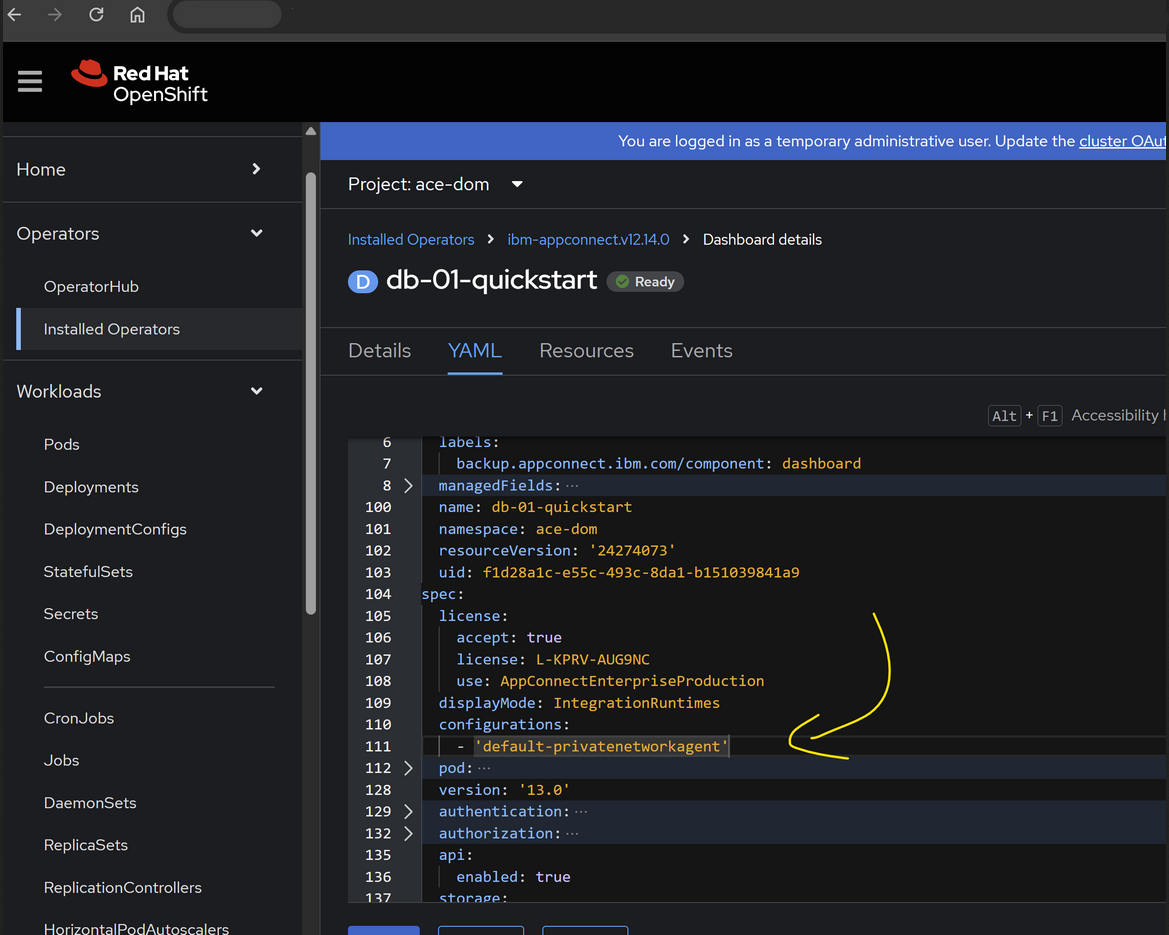
Task: Click the Ready status badge
Action: pyautogui.click(x=645, y=282)
